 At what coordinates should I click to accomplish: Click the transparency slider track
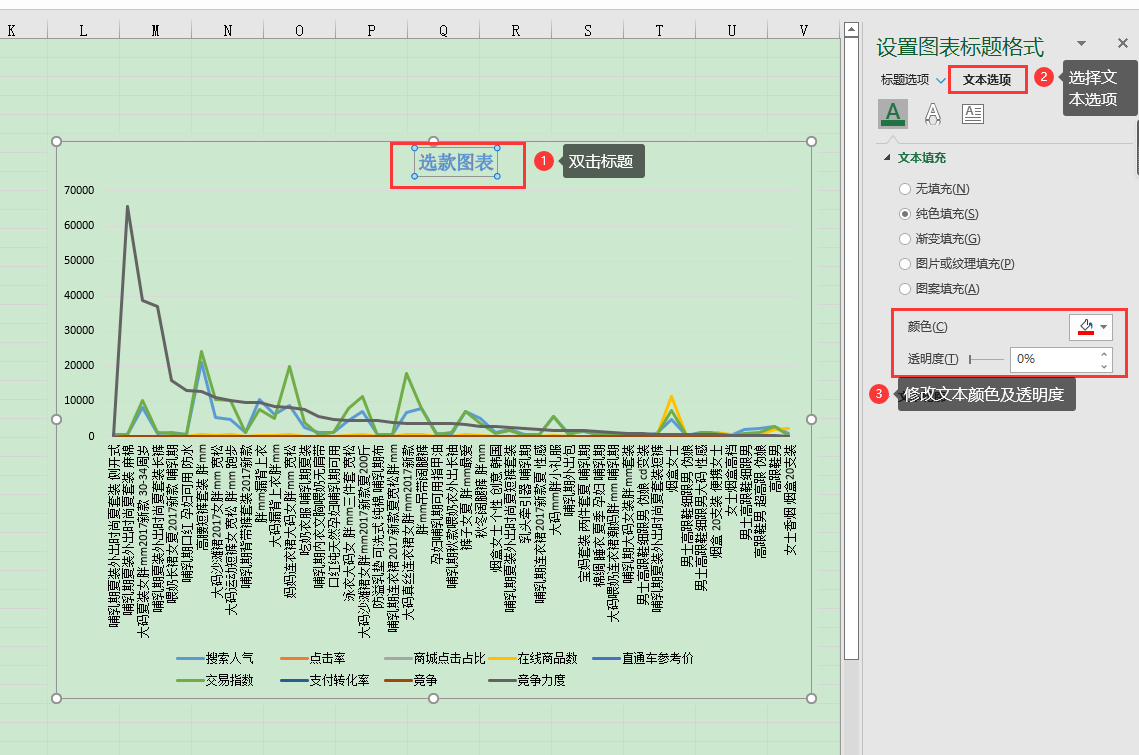[986, 359]
